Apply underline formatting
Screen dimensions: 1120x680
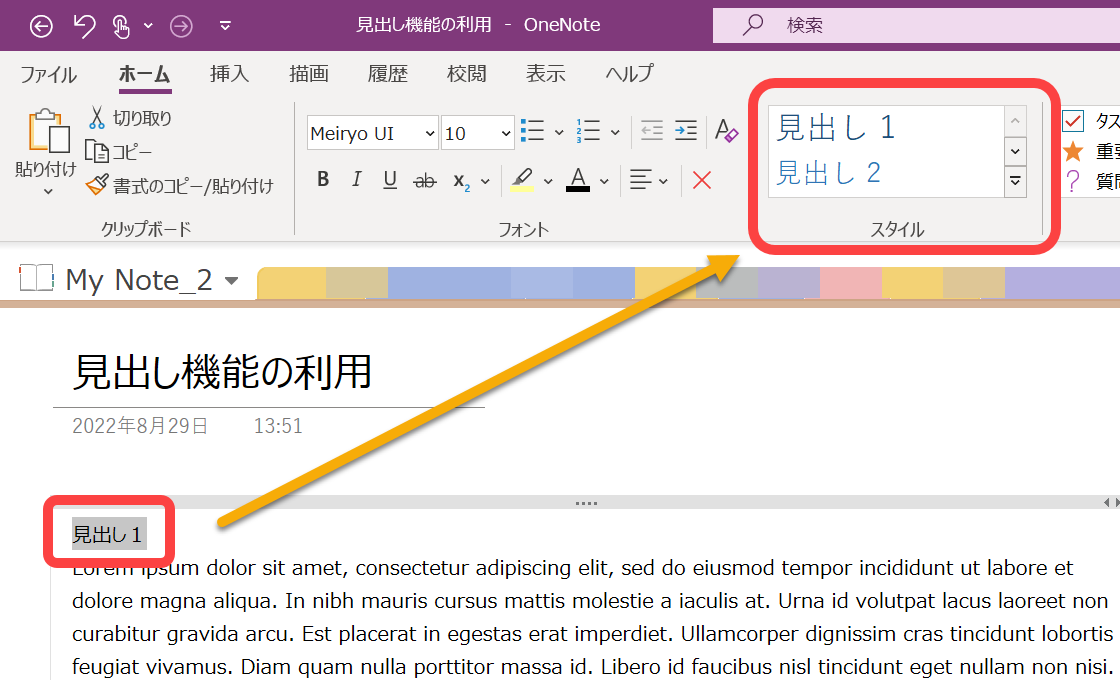(x=389, y=179)
